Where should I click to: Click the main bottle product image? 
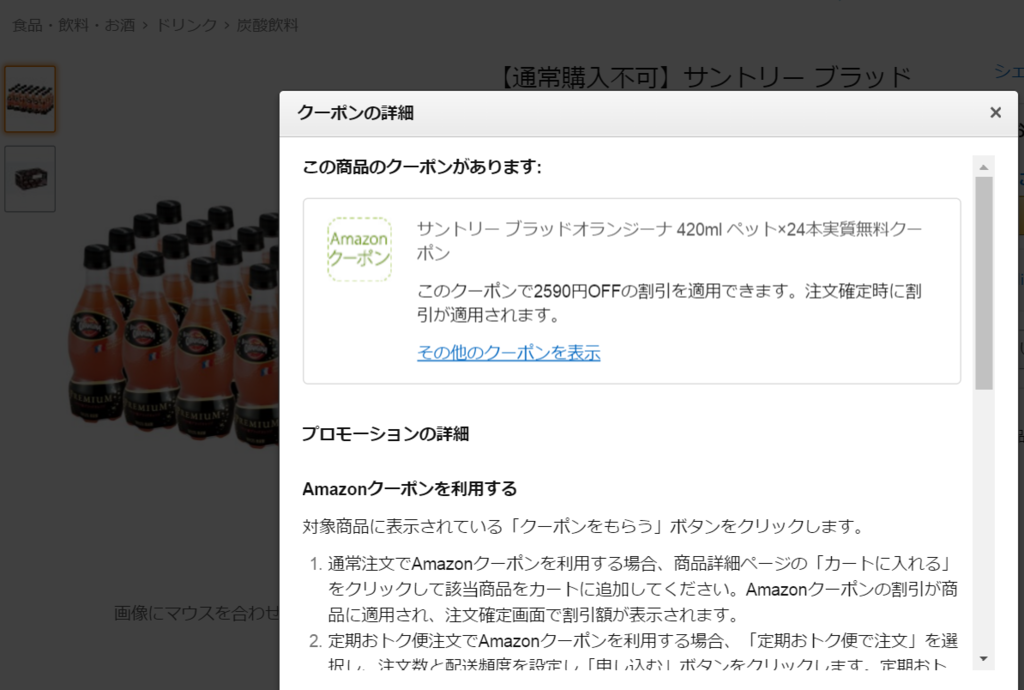[x=173, y=323]
